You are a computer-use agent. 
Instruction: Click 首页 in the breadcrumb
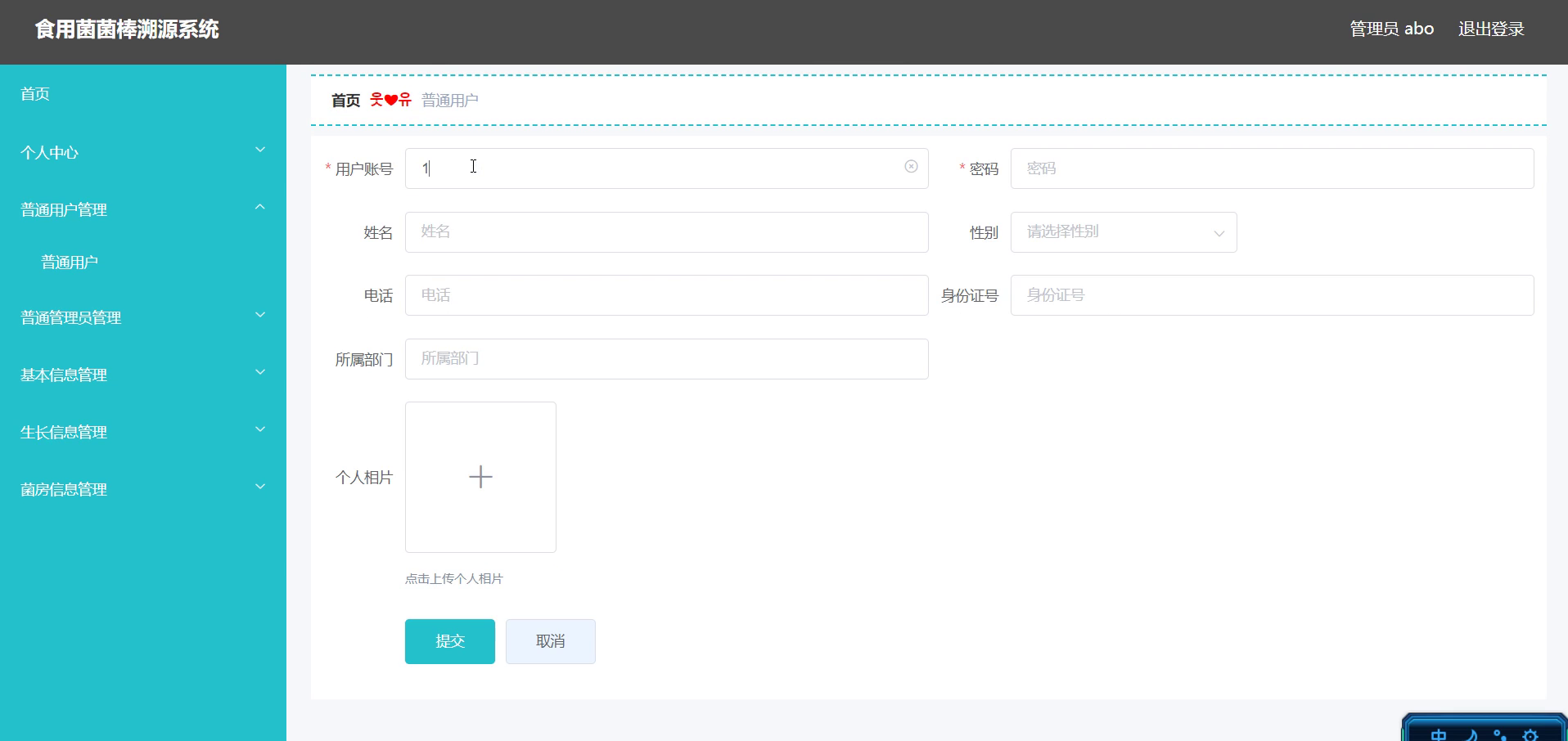(x=345, y=101)
